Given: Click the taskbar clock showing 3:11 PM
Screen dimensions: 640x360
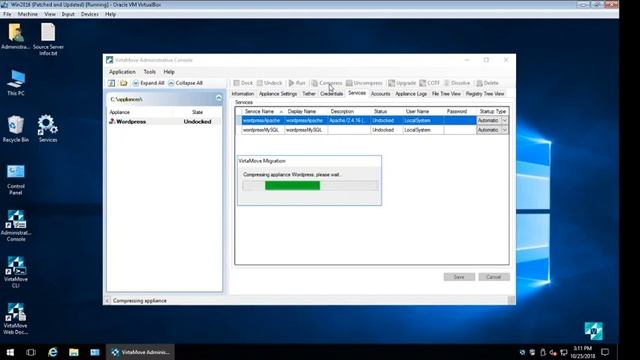Looking at the screenshot, I should pyautogui.click(x=582, y=352).
